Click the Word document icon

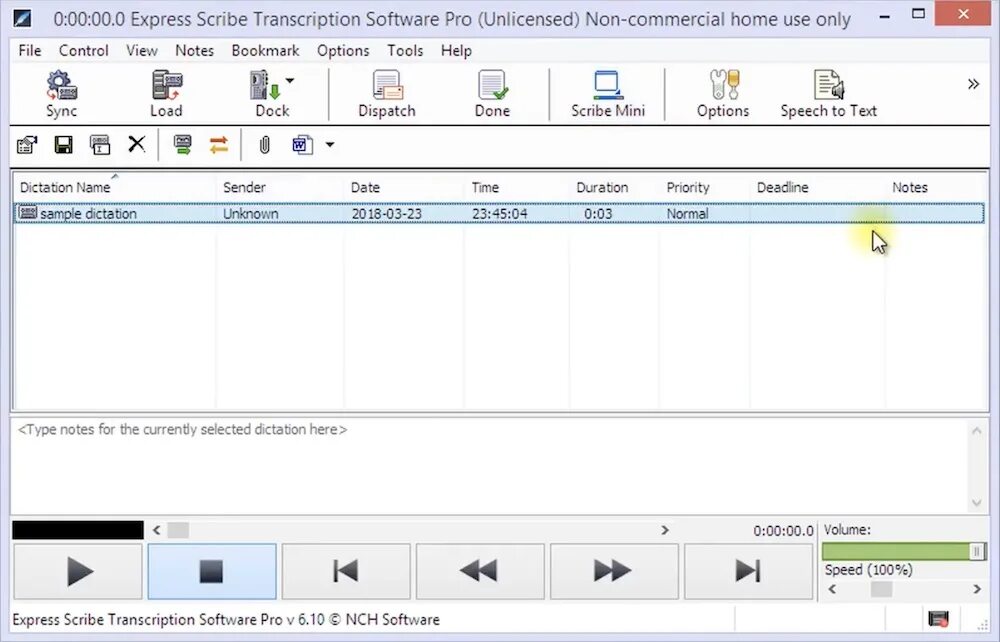click(302, 145)
